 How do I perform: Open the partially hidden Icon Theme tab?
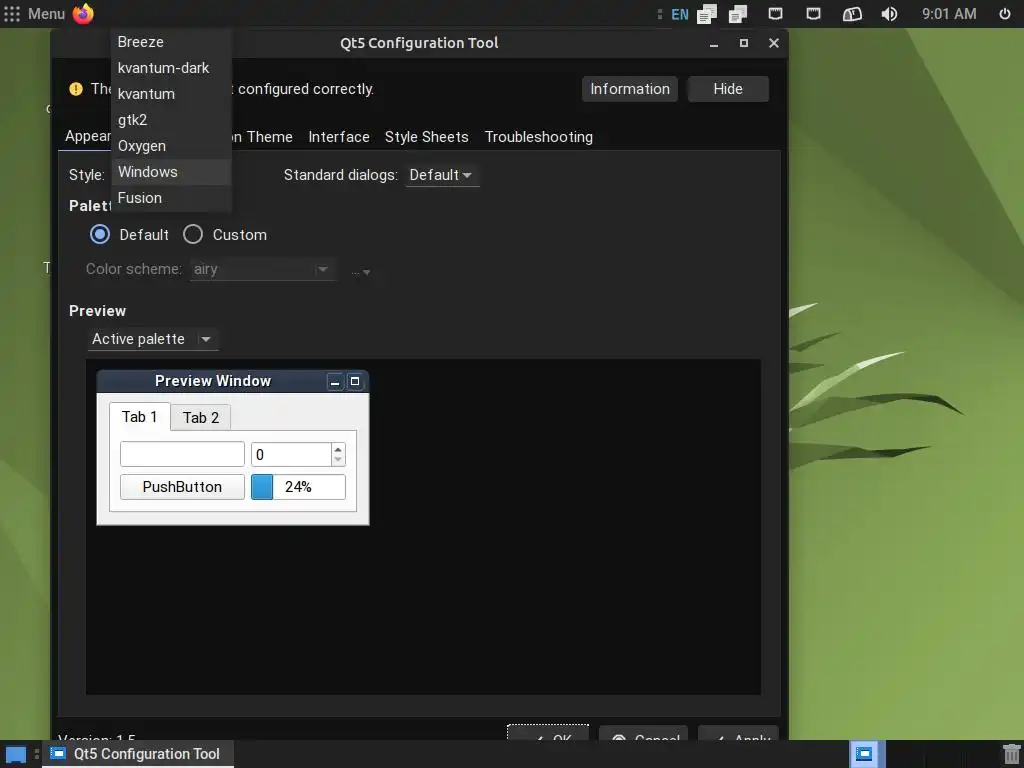pos(263,137)
